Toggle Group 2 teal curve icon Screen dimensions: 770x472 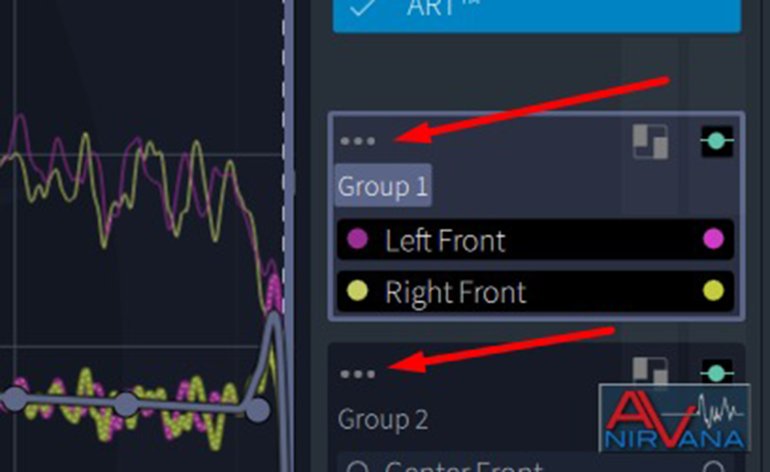[x=717, y=372]
